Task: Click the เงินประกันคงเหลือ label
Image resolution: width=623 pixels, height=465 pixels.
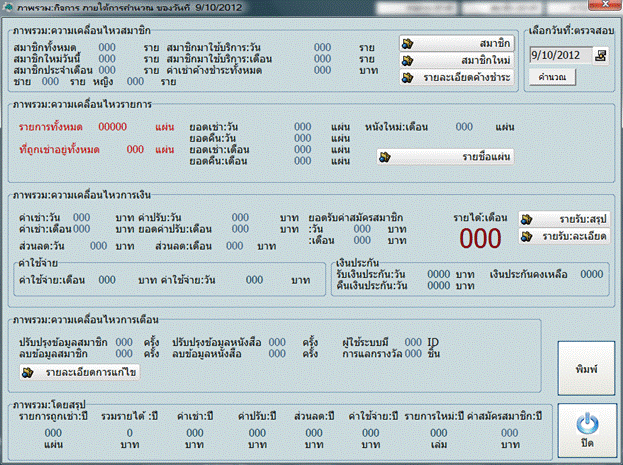Action: [528, 275]
